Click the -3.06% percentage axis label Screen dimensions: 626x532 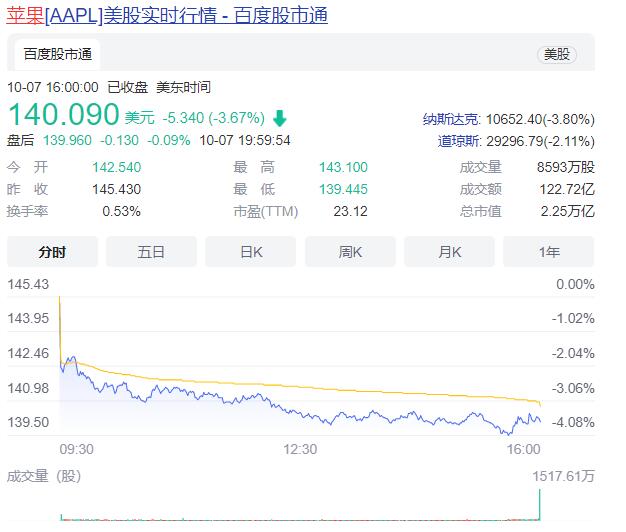click(573, 388)
